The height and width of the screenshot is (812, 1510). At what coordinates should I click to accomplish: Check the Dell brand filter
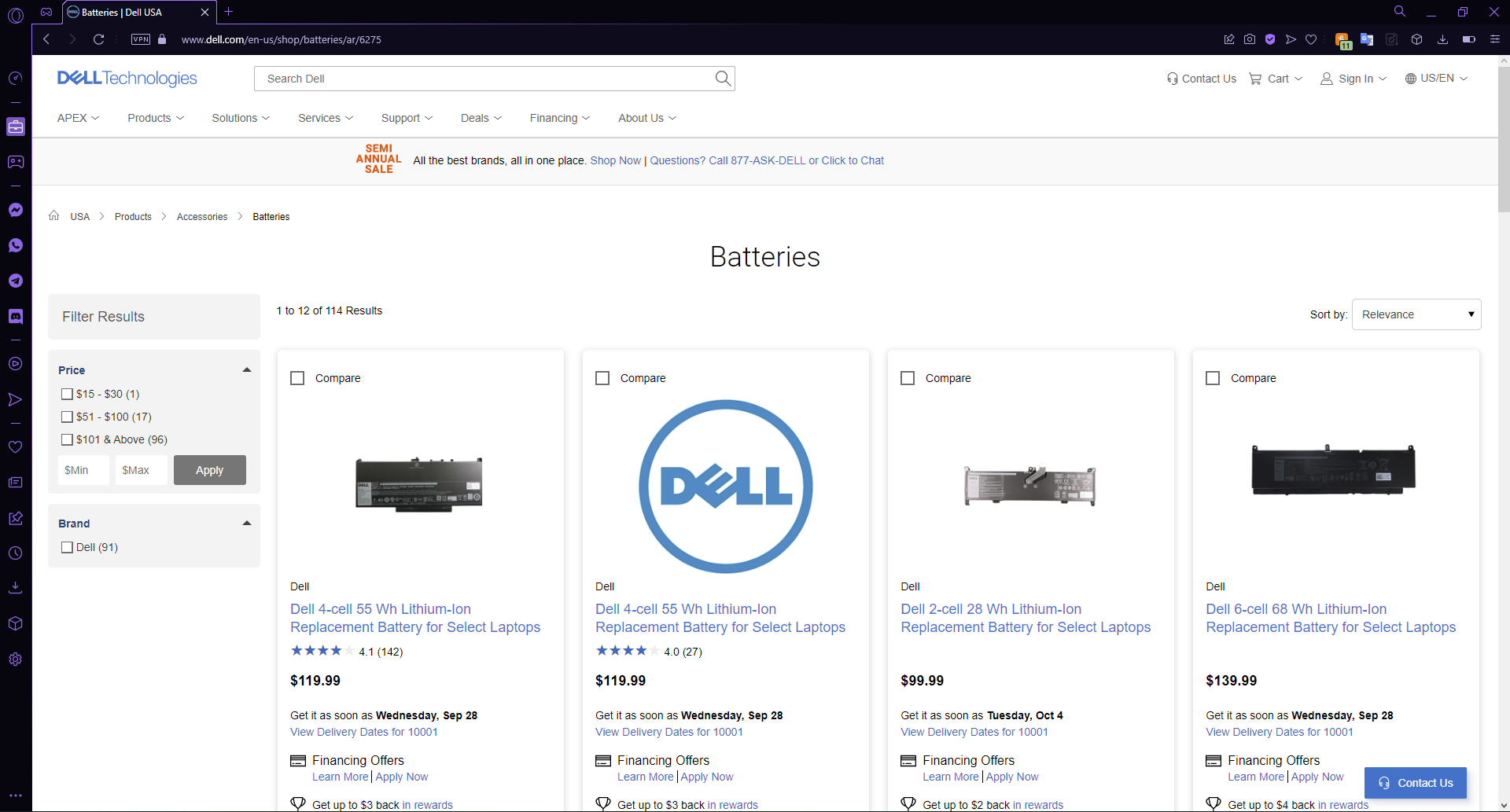tap(67, 547)
